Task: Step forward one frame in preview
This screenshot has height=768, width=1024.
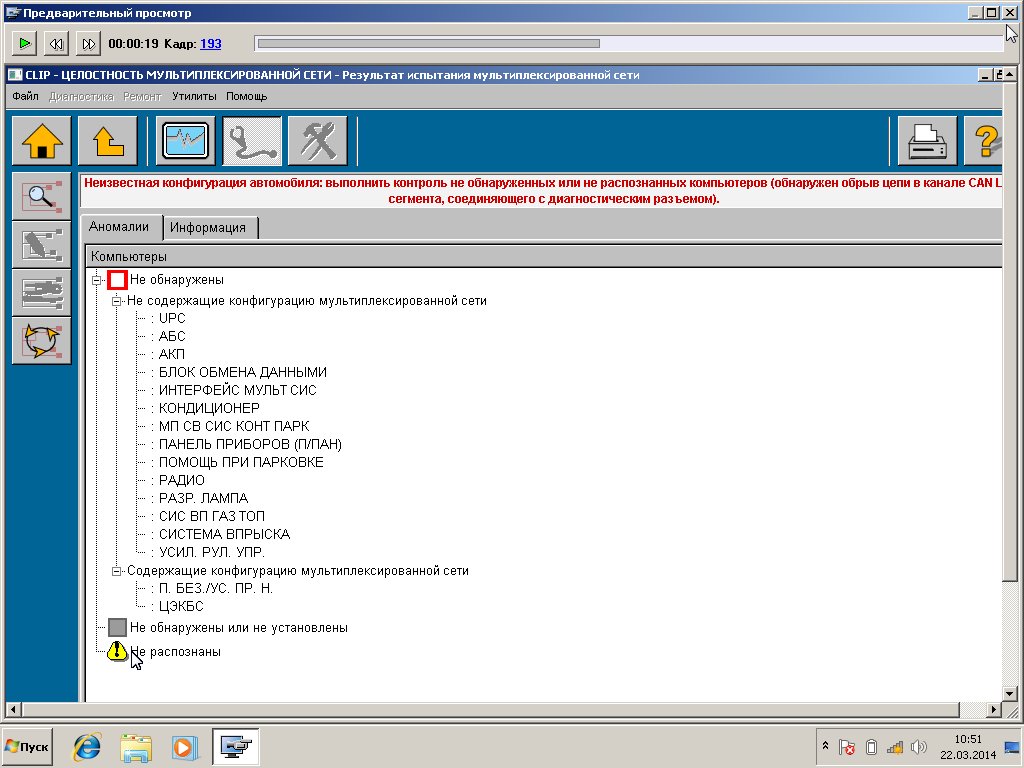Action: [x=88, y=44]
